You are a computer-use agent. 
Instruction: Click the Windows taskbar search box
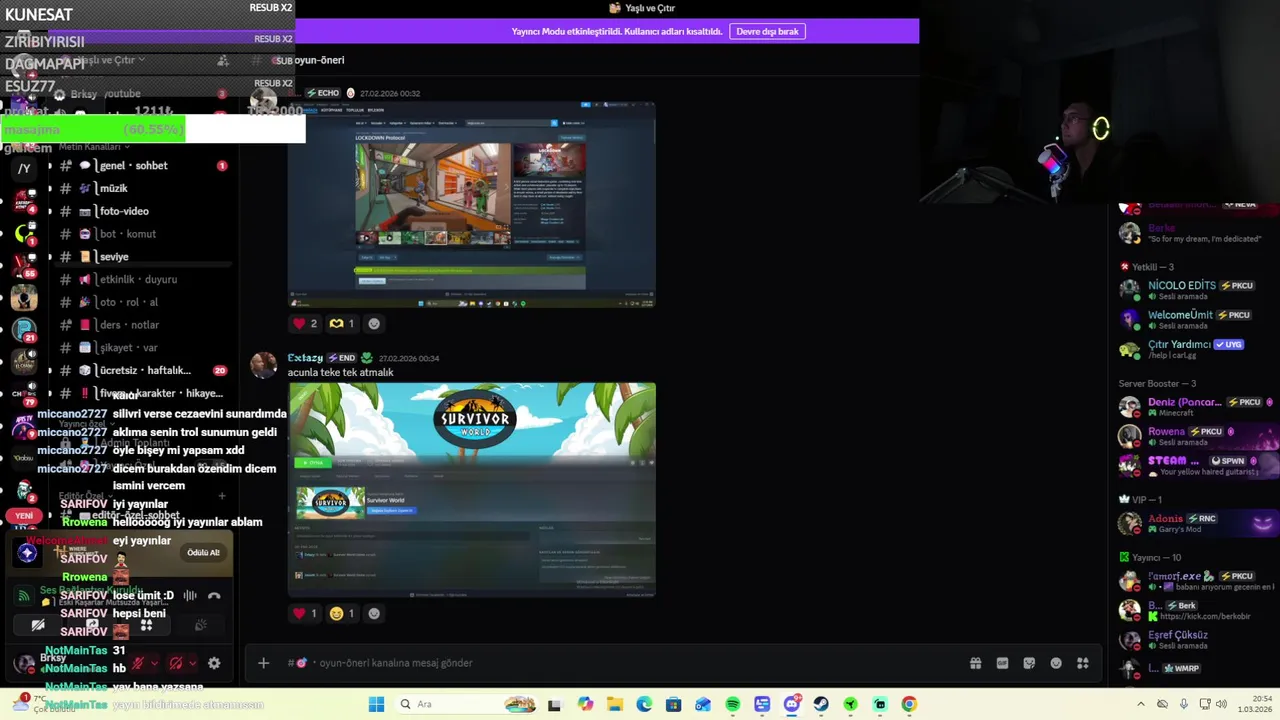click(x=466, y=704)
